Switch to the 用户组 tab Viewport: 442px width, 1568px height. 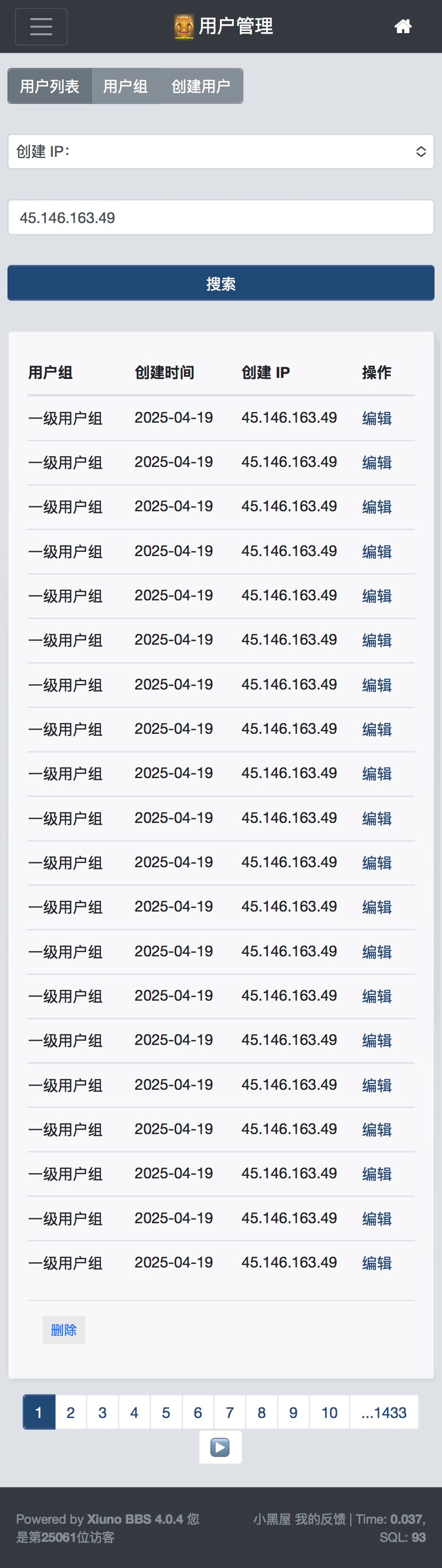pos(125,86)
